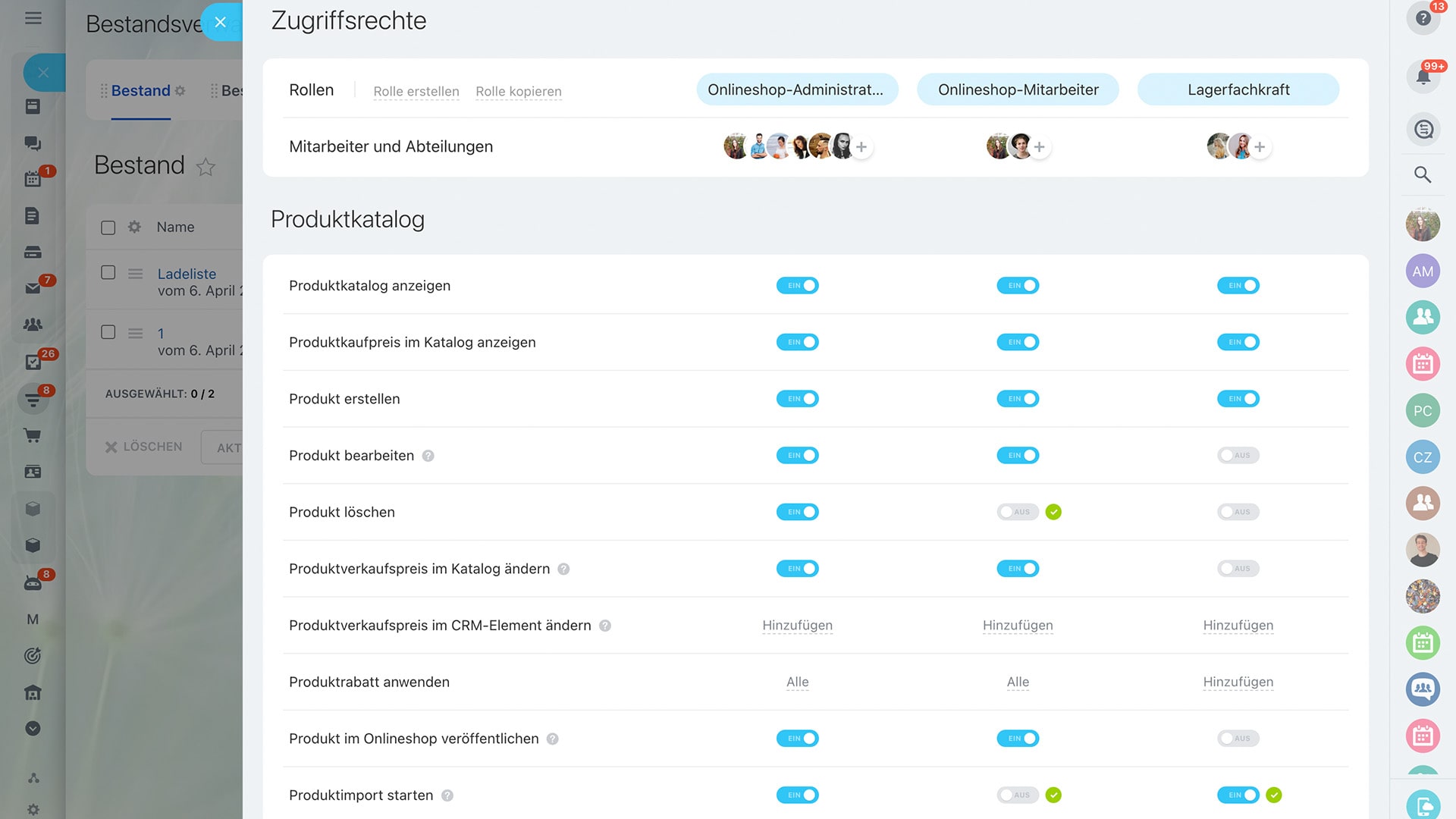Click the Rolle kopieren link

pos(518,91)
